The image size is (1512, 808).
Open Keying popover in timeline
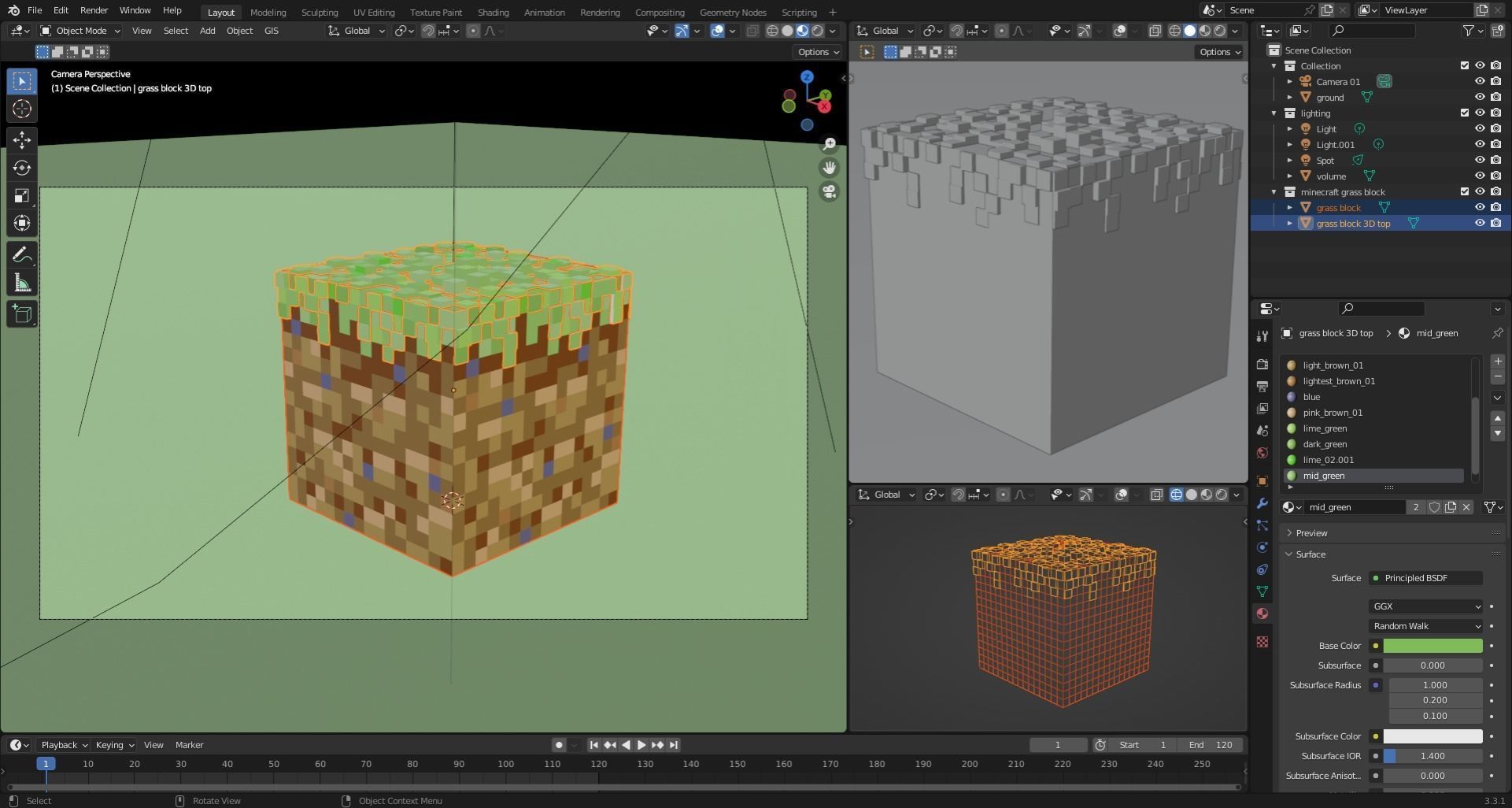(115, 745)
